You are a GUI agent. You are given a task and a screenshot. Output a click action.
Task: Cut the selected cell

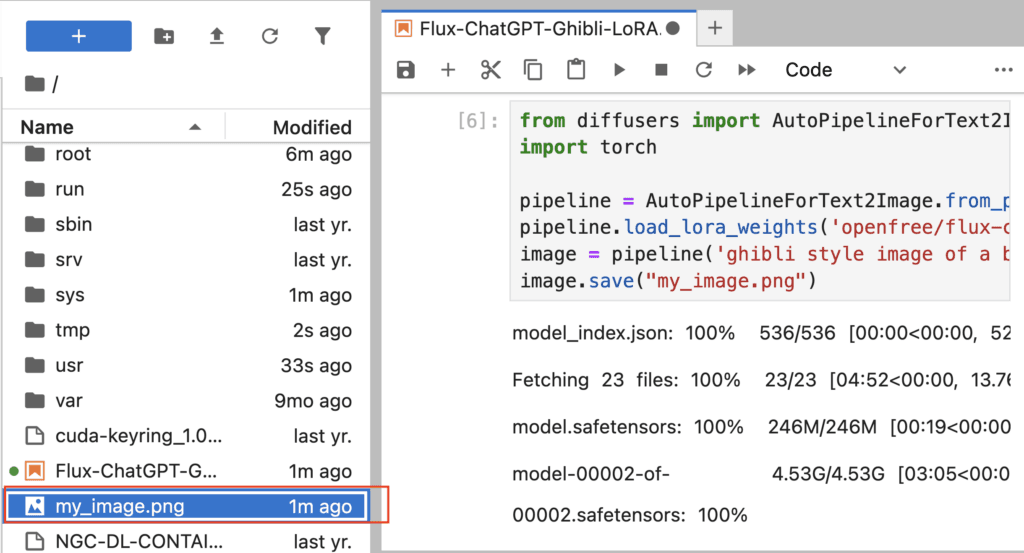(490, 70)
